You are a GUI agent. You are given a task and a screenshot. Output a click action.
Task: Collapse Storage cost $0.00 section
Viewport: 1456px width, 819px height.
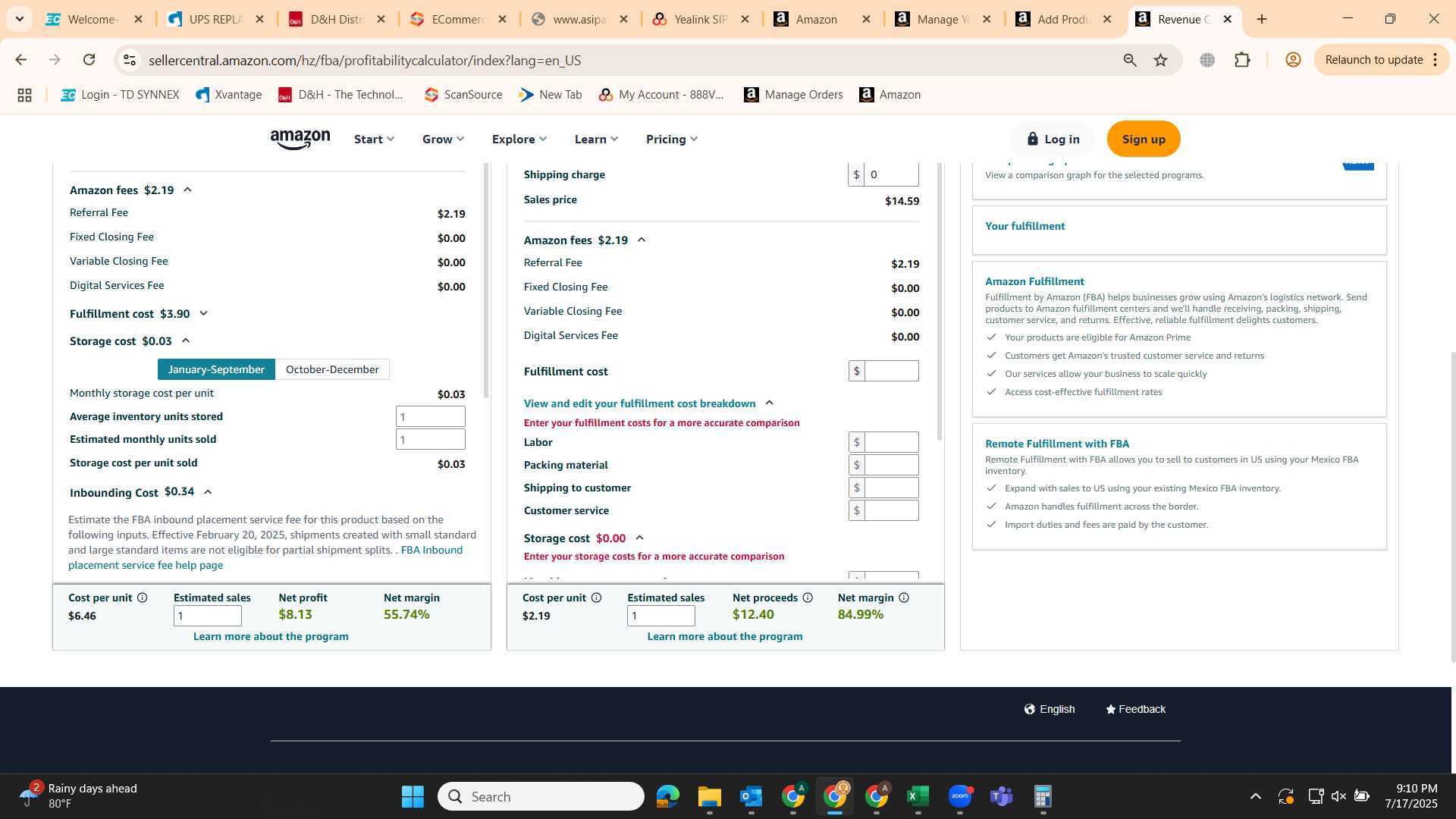(639, 538)
